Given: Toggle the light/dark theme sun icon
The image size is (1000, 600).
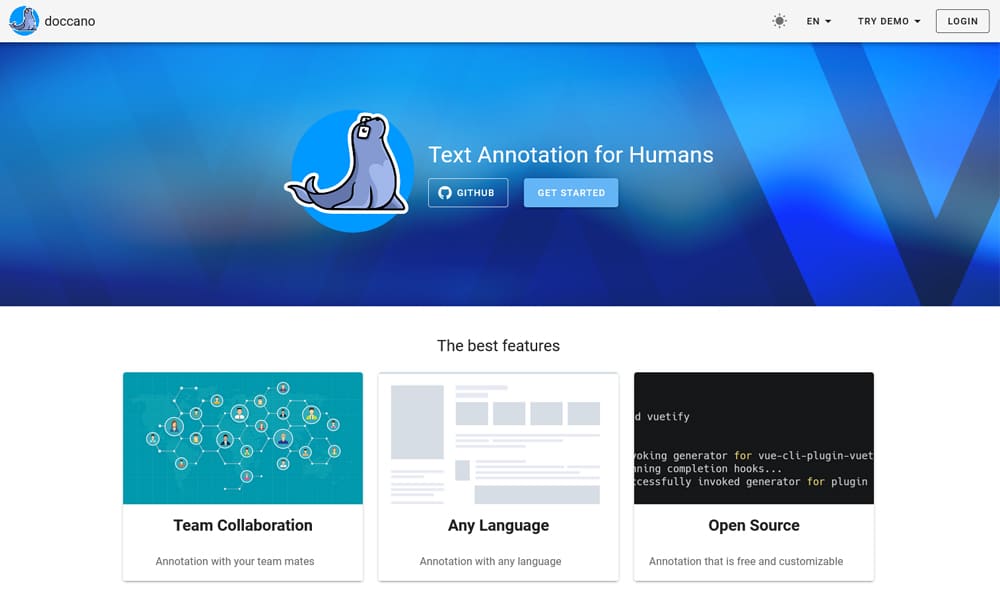Looking at the screenshot, I should tap(779, 21).
